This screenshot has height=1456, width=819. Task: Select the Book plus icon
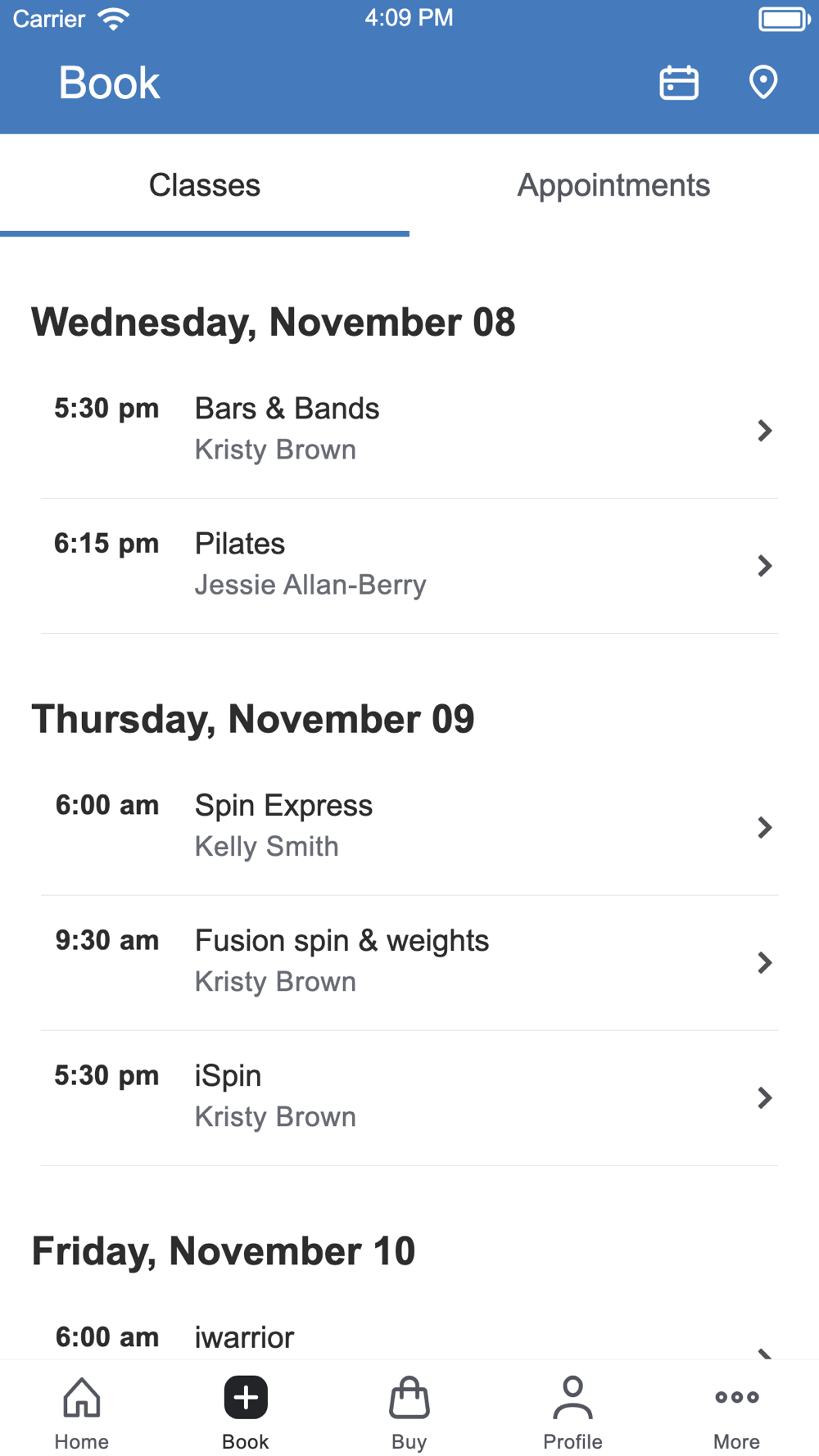click(x=246, y=1397)
